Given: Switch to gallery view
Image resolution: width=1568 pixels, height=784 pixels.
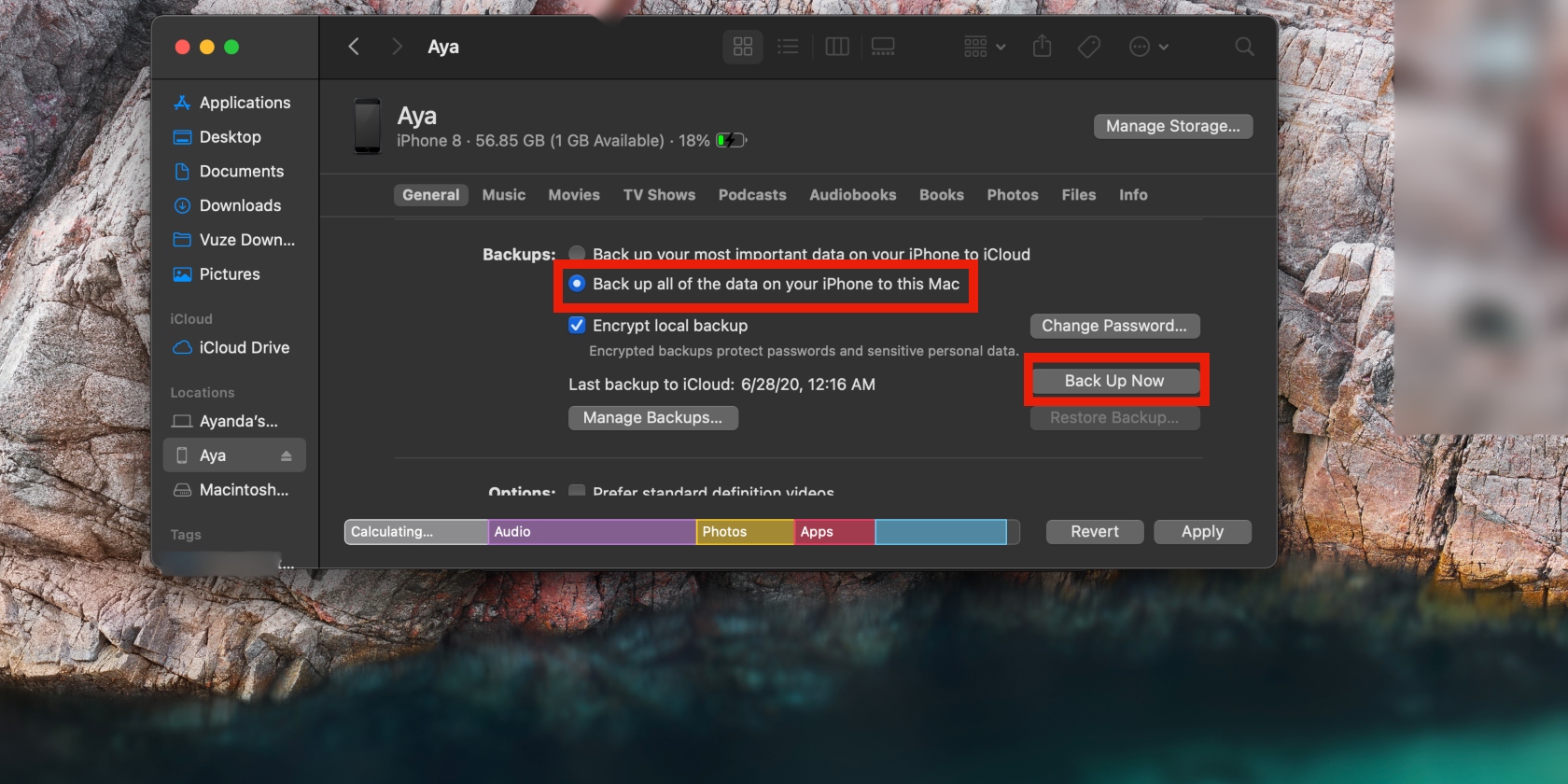Looking at the screenshot, I should (x=883, y=47).
